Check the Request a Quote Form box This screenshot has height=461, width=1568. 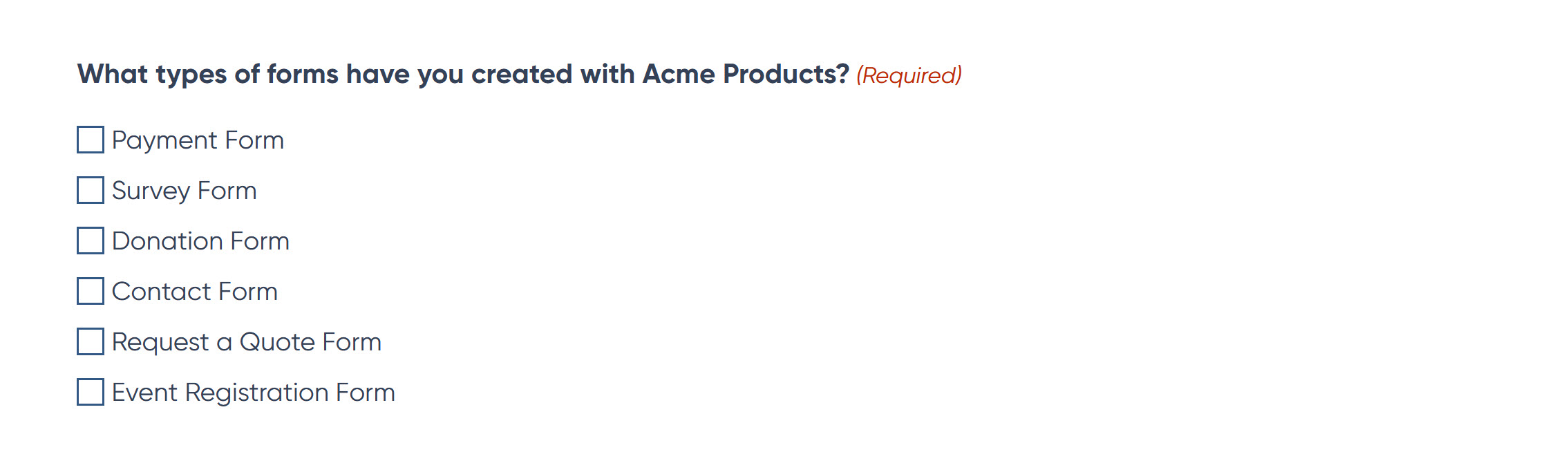(91, 341)
